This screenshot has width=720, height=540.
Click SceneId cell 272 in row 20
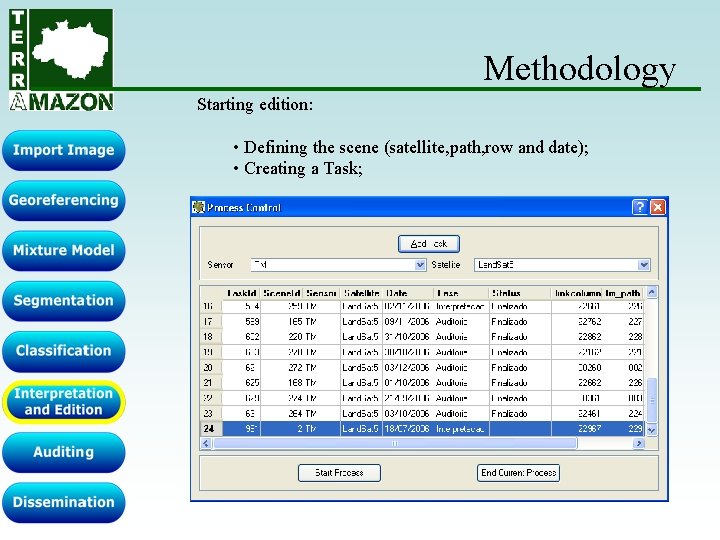tap(282, 367)
